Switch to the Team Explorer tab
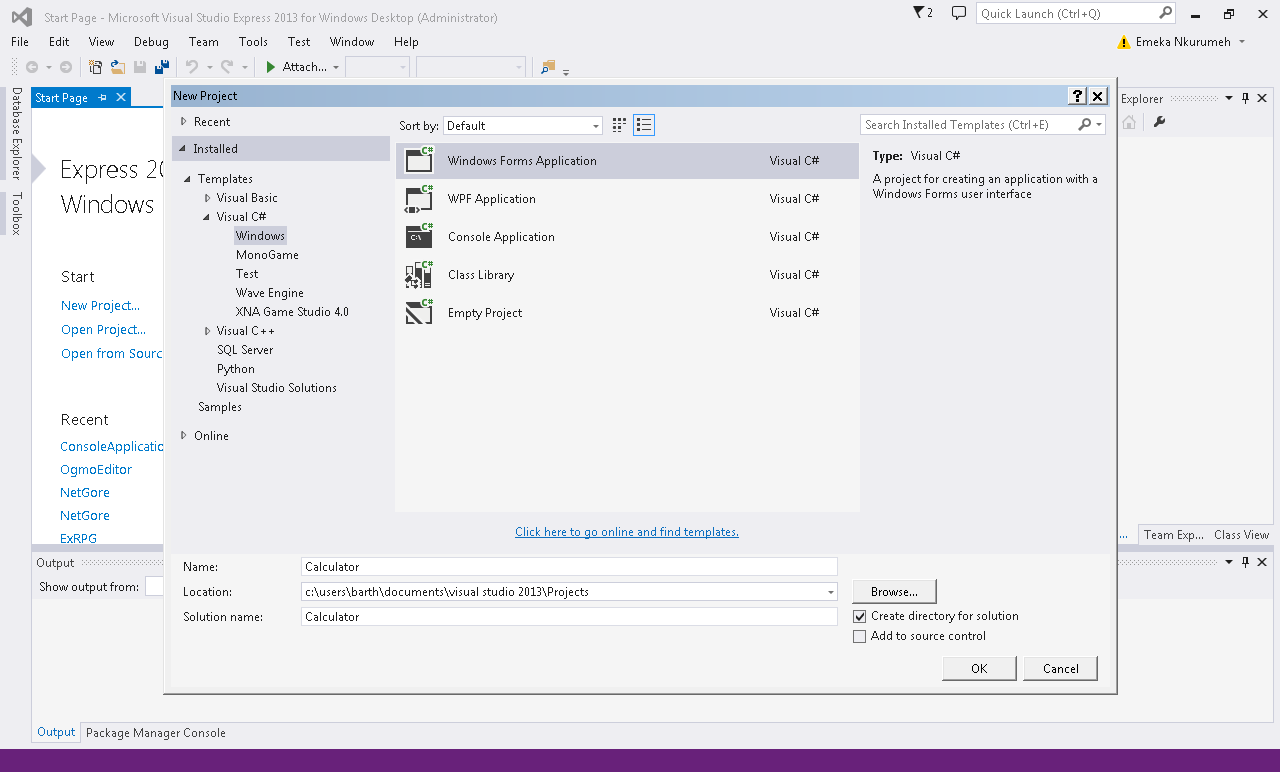1280x772 pixels. (x=1174, y=535)
